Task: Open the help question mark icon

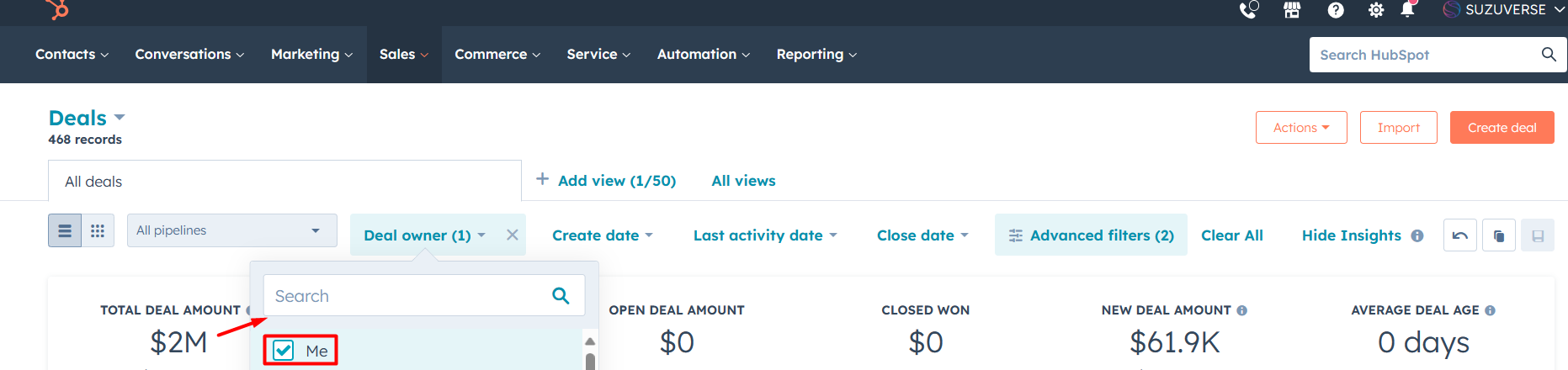Action: click(1336, 10)
